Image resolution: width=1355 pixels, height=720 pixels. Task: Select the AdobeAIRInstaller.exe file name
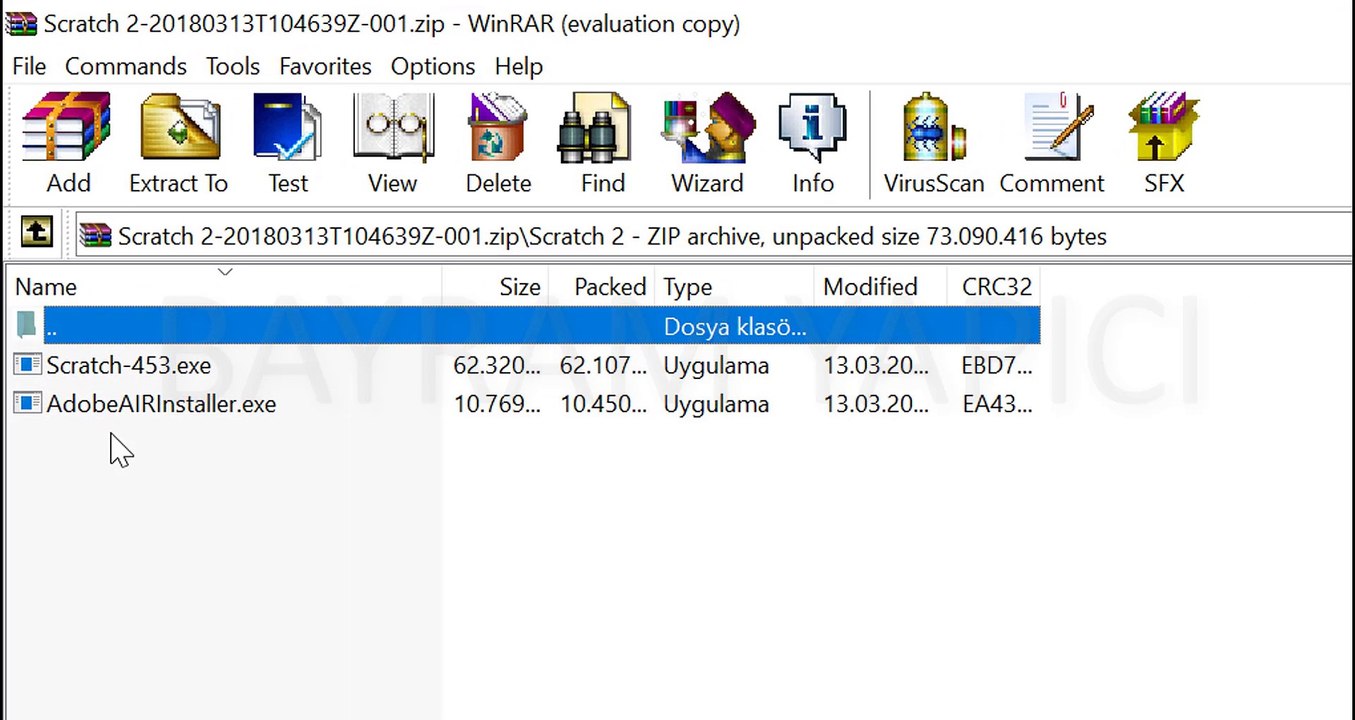click(x=161, y=404)
